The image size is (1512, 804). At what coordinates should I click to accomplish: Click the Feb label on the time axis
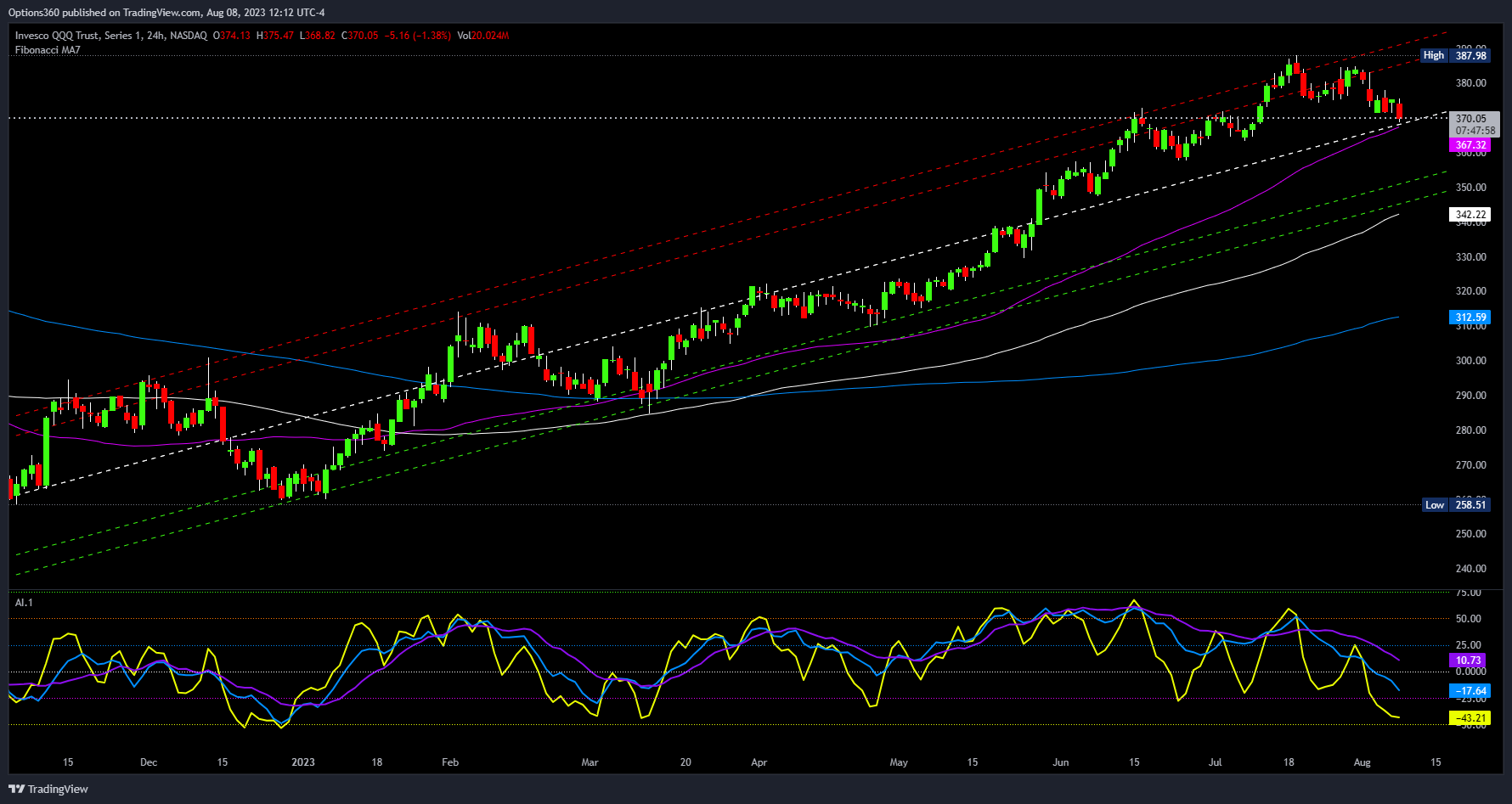[x=450, y=762]
